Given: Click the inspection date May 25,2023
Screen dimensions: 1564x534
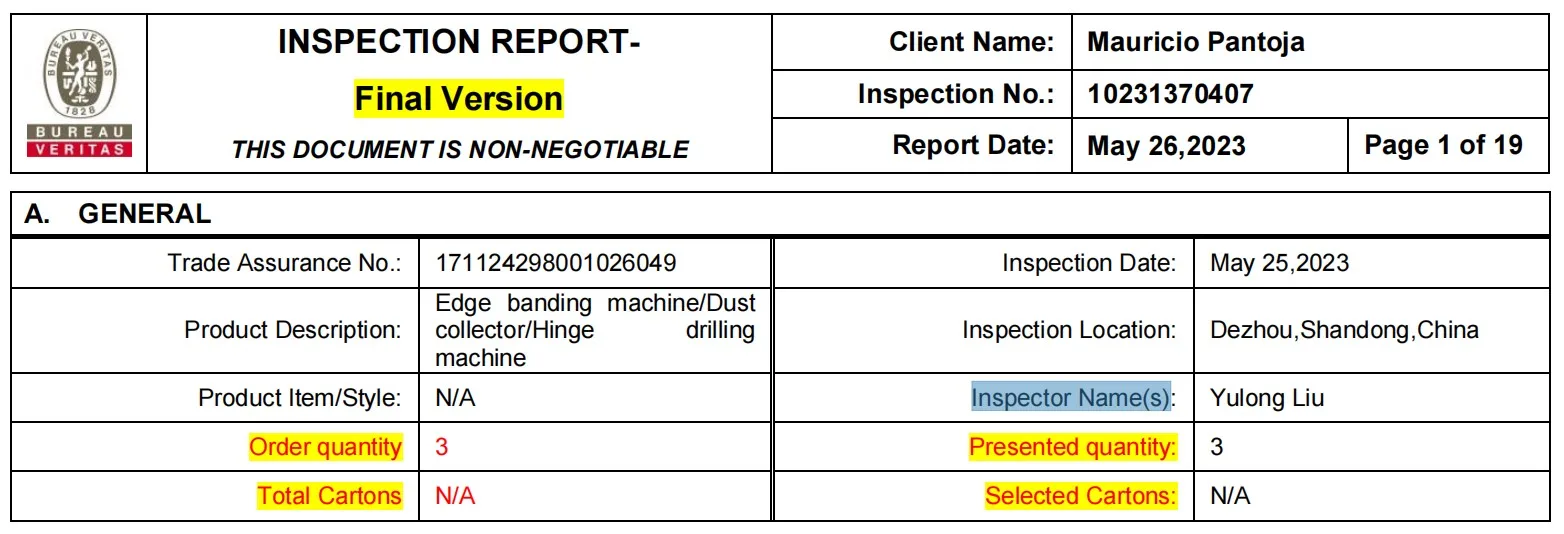Looking at the screenshot, I should pos(1279,263).
